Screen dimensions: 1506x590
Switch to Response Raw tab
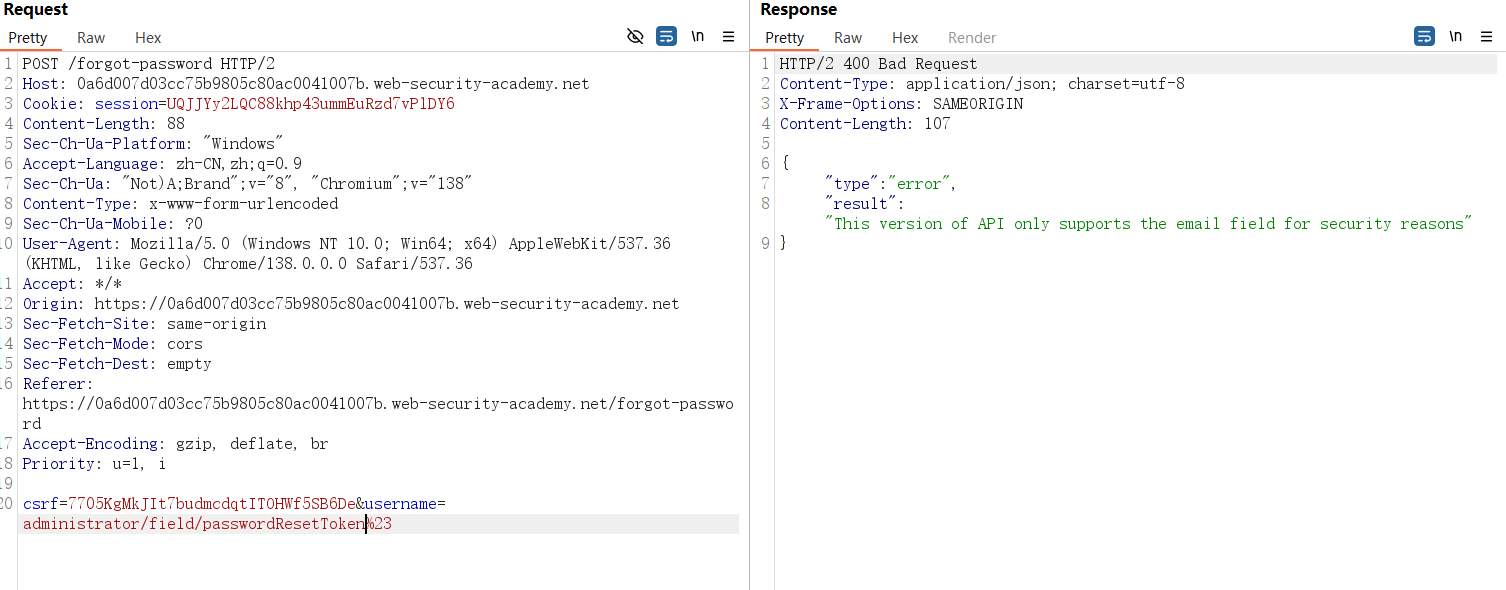pos(848,38)
